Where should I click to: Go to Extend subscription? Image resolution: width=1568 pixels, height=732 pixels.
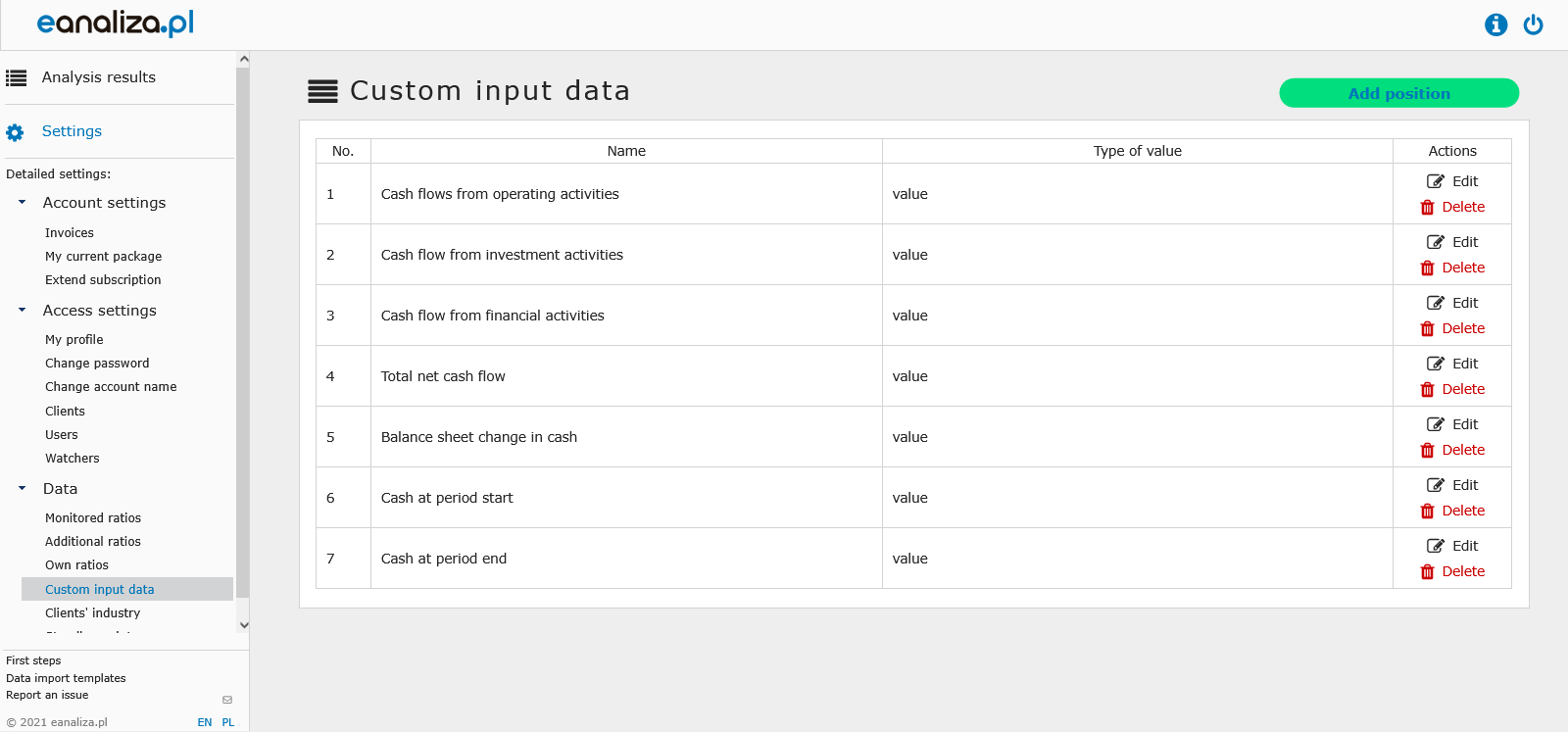[x=103, y=280]
